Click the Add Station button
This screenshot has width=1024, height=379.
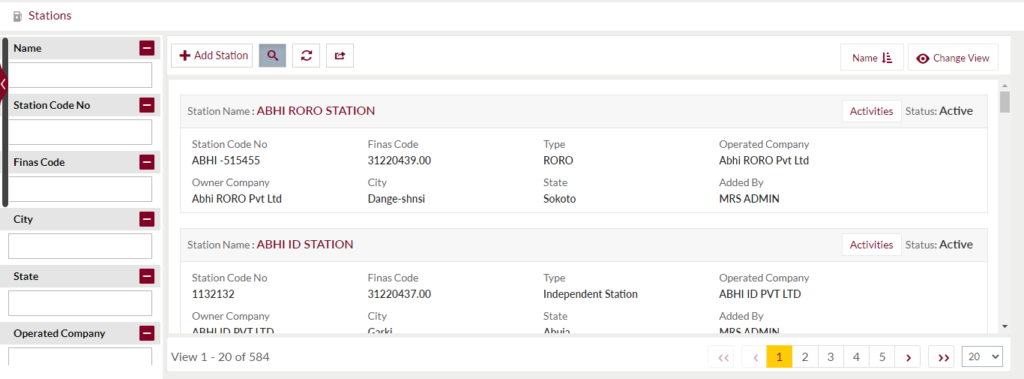tap(212, 56)
